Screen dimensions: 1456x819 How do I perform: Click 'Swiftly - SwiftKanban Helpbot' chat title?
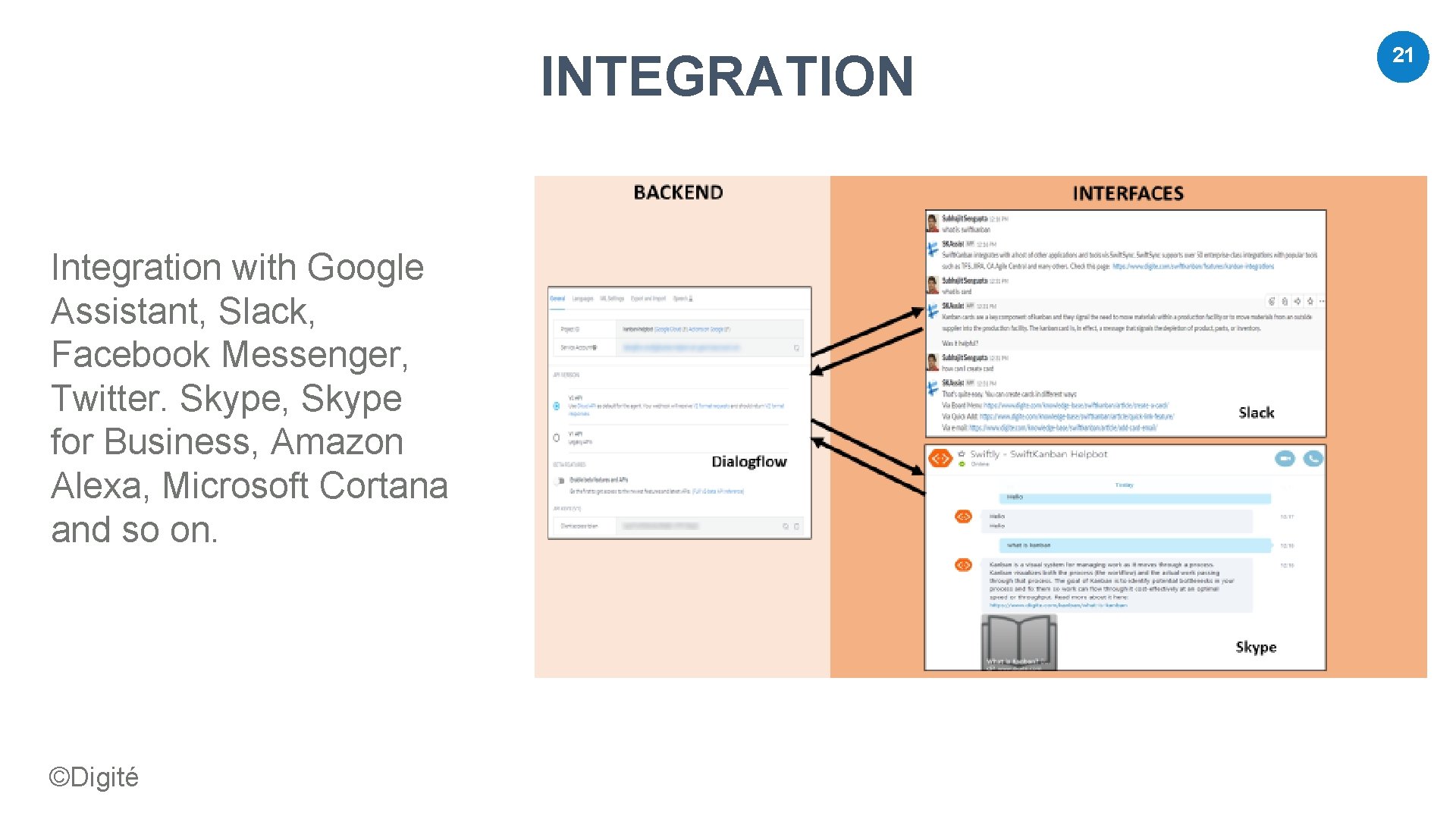point(1039,454)
